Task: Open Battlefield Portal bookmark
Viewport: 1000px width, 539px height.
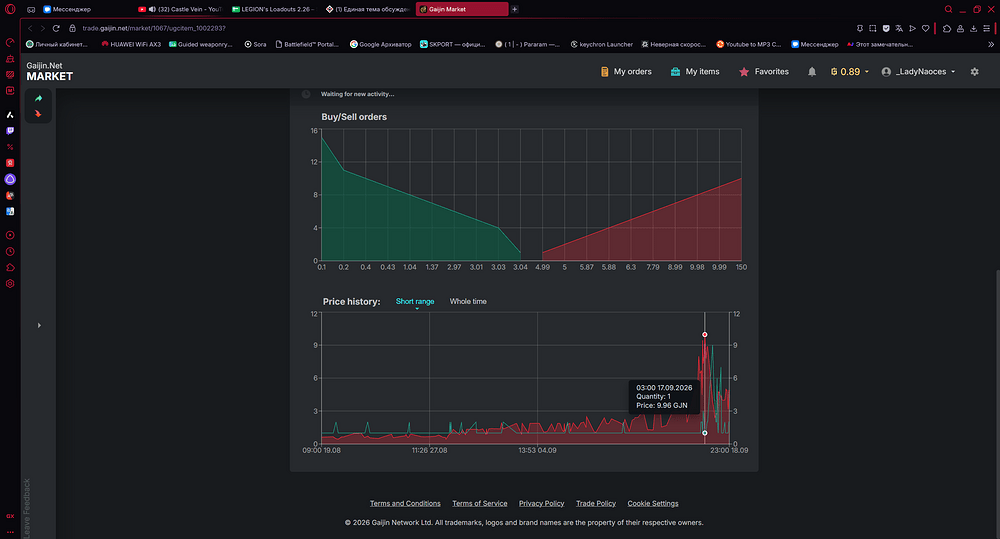Action: pyautogui.click(x=307, y=45)
